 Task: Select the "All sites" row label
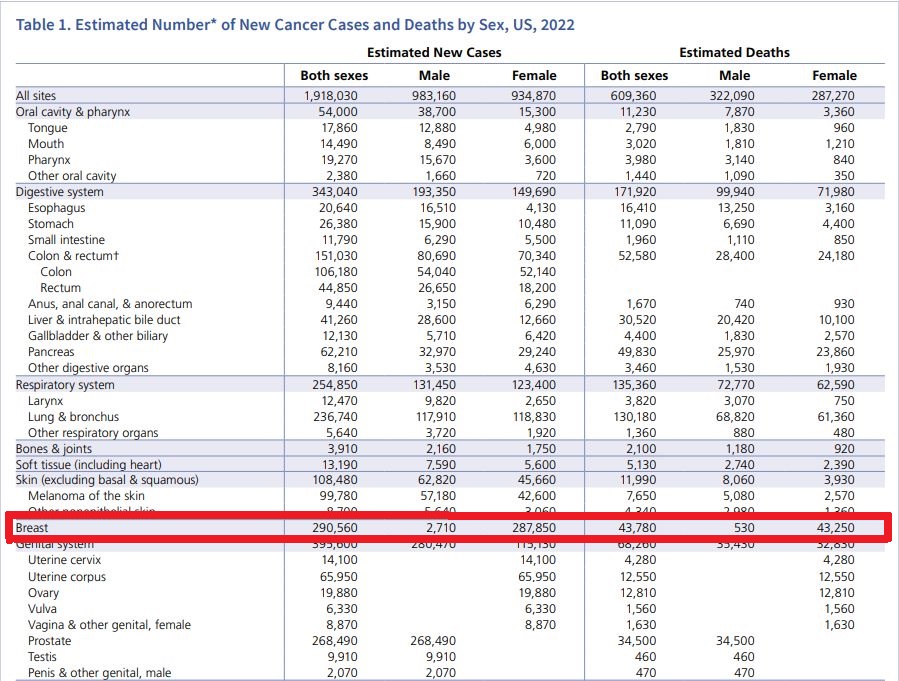coord(36,96)
